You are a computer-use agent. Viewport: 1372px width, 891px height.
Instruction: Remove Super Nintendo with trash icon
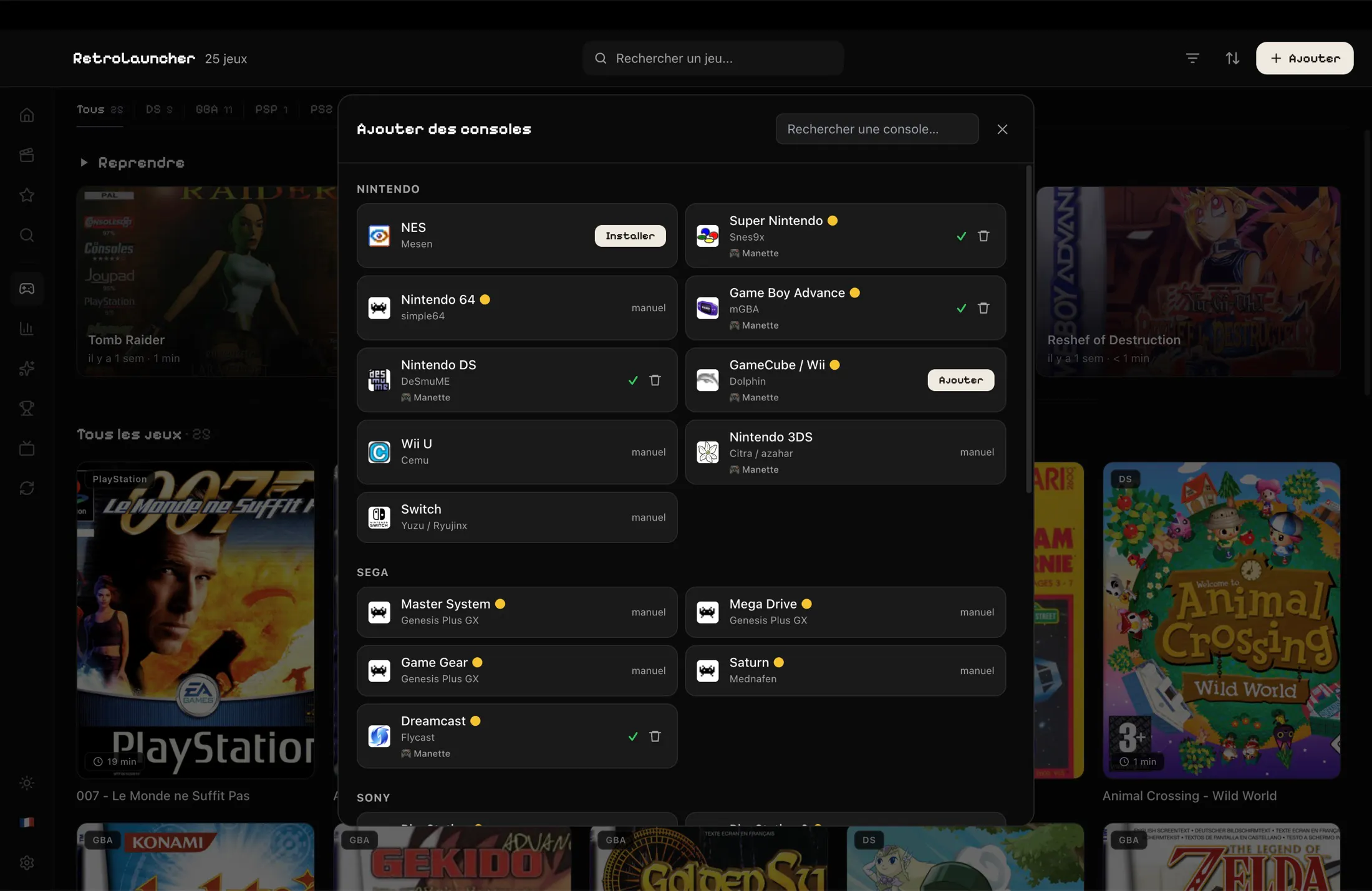tap(983, 236)
